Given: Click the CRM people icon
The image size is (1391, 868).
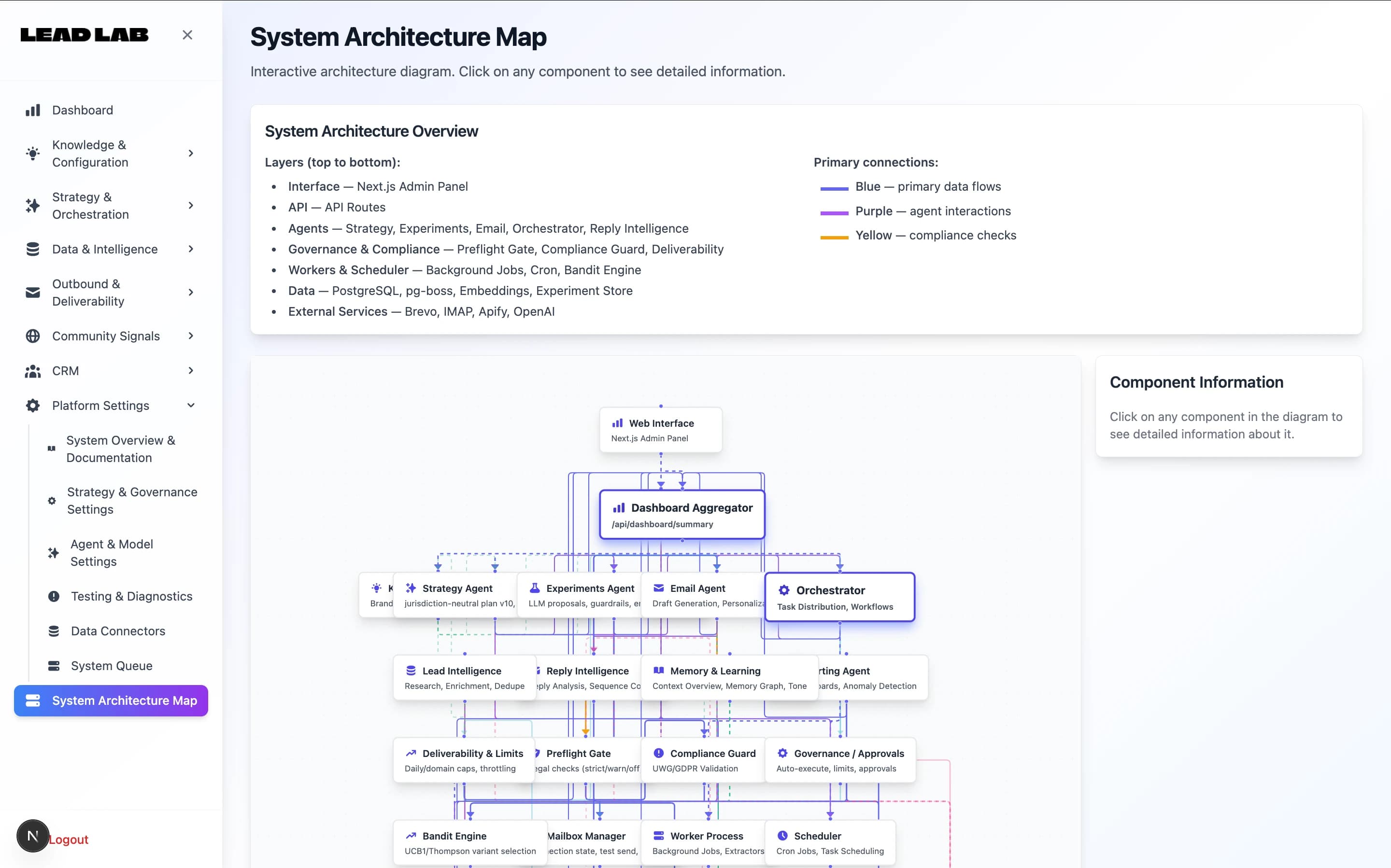Looking at the screenshot, I should [x=33, y=371].
